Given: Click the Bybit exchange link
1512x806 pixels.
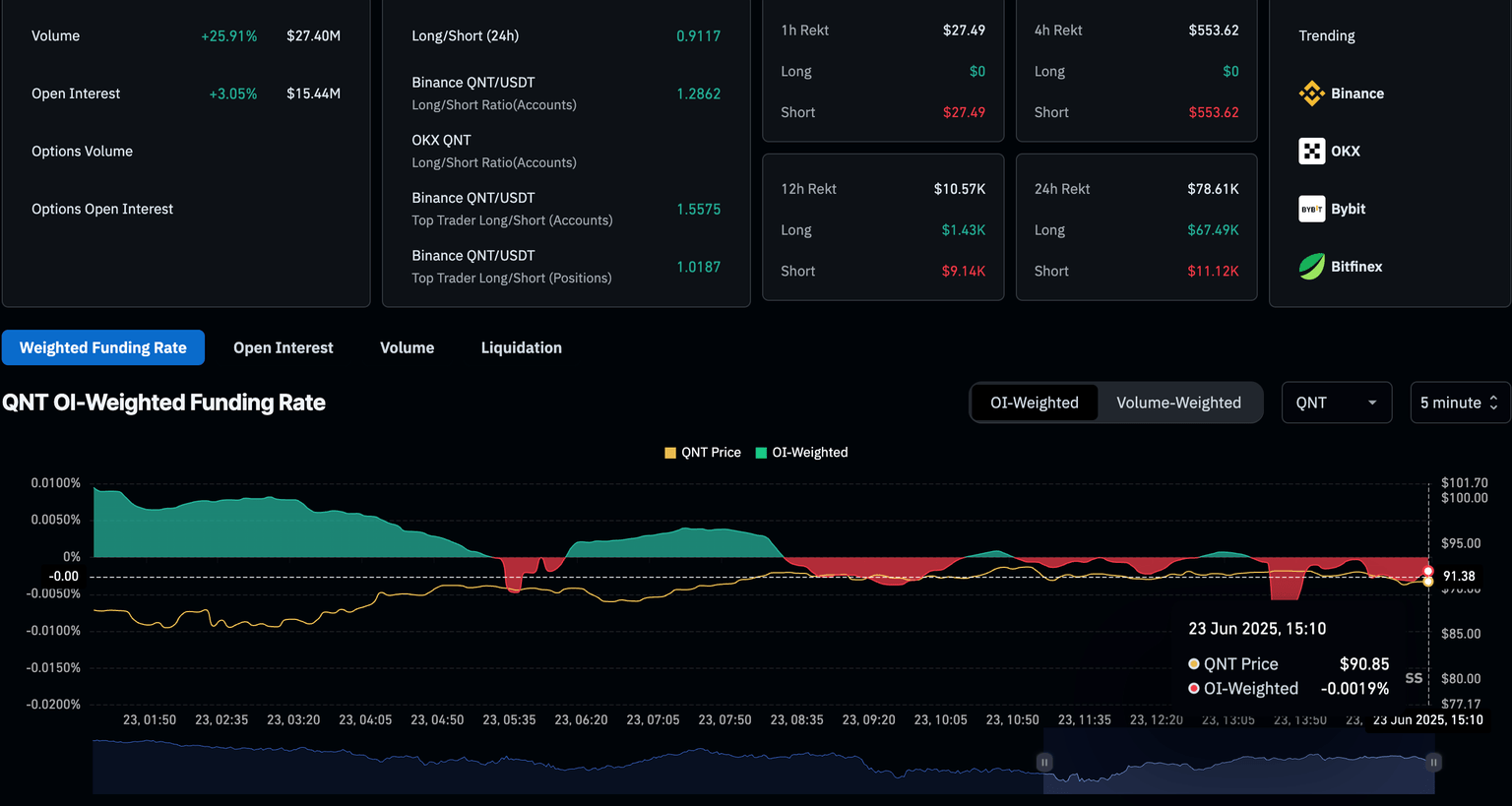Looking at the screenshot, I should point(1348,209).
